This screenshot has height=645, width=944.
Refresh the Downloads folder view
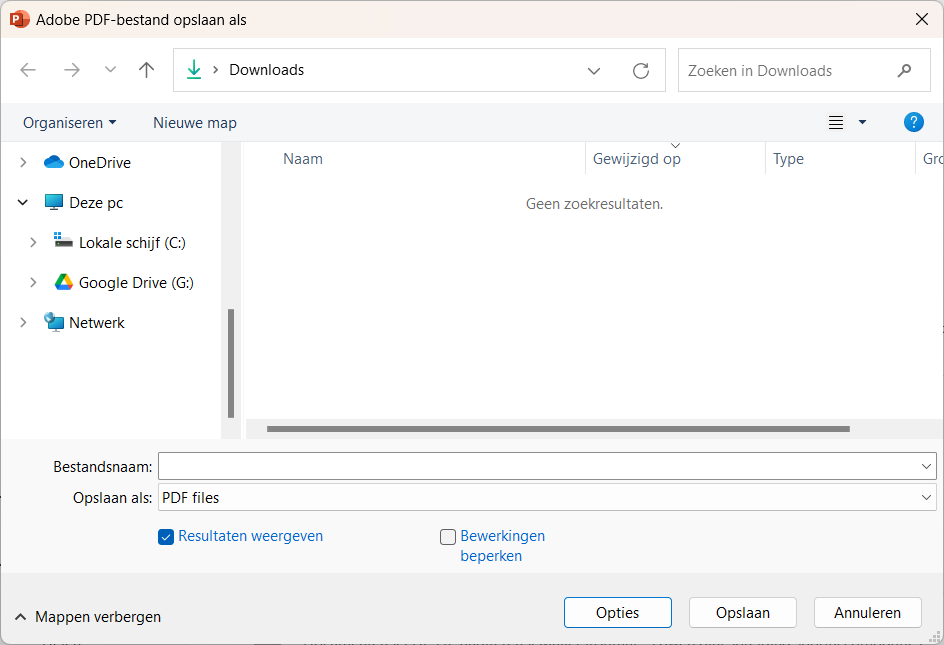(x=641, y=71)
